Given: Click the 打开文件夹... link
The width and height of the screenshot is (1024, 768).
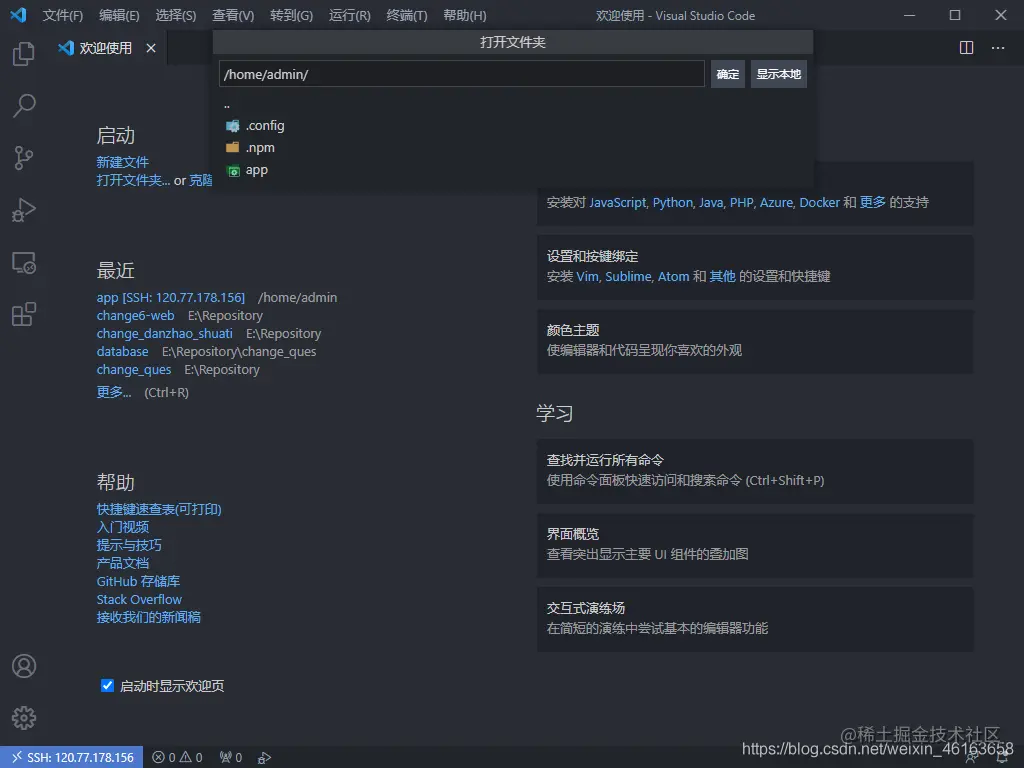Looking at the screenshot, I should point(133,180).
